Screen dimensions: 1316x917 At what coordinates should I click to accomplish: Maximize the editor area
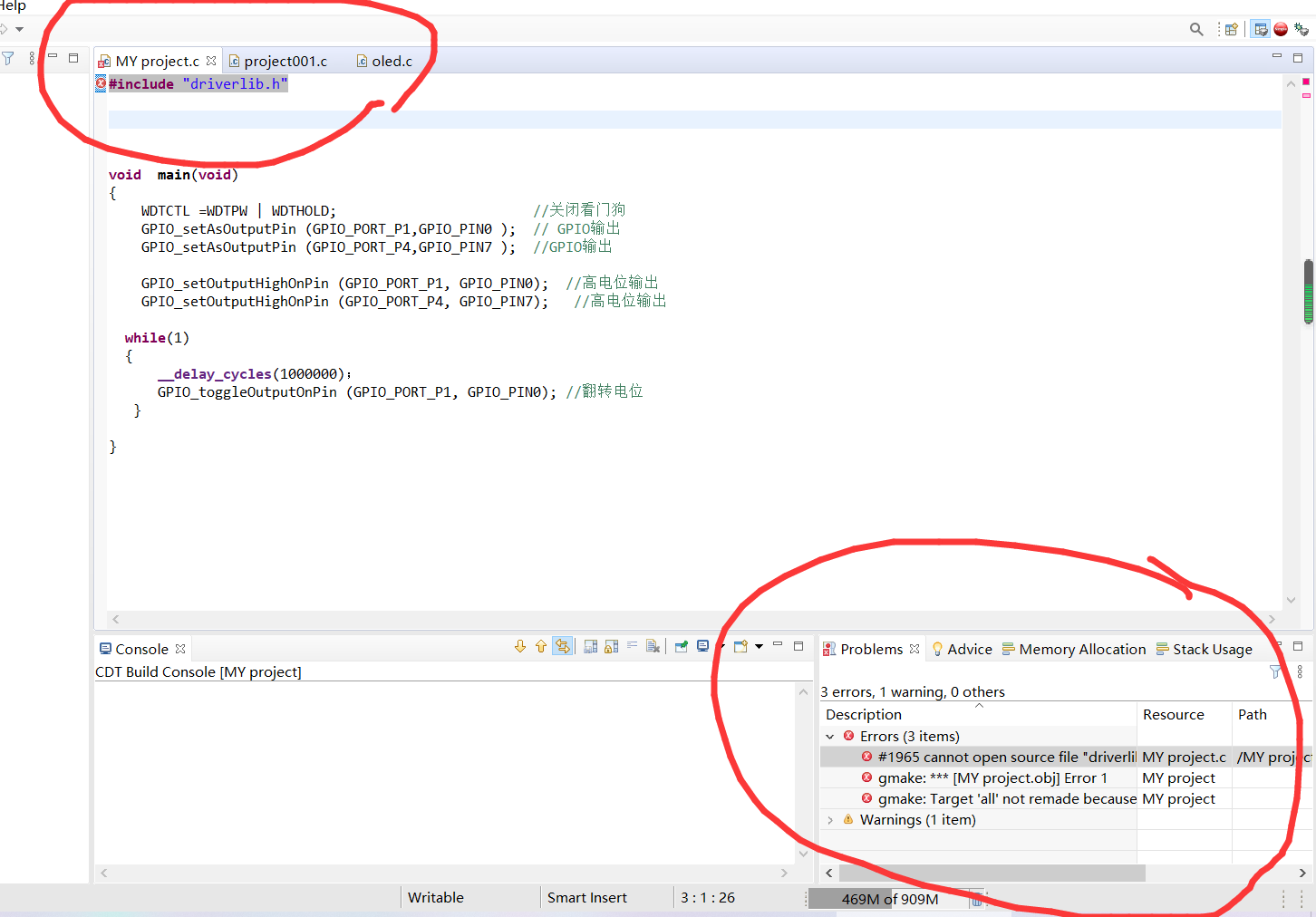1298,57
